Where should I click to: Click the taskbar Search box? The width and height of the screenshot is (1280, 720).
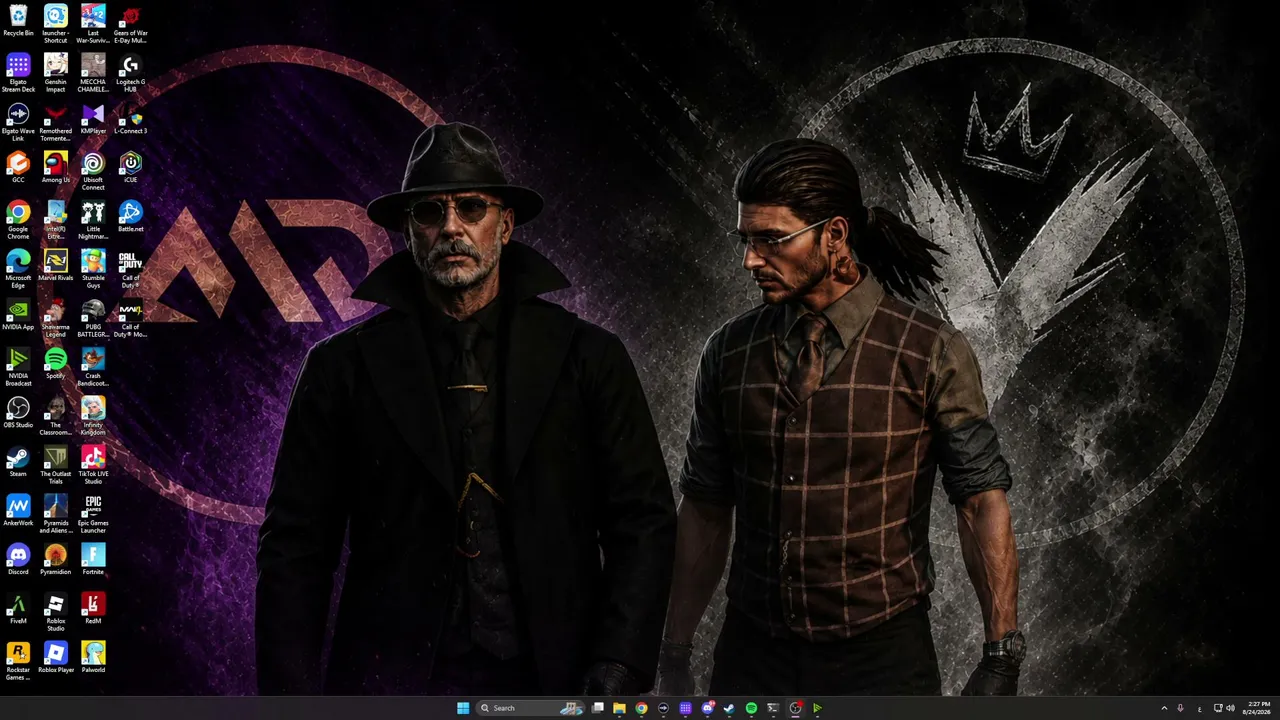coord(530,708)
